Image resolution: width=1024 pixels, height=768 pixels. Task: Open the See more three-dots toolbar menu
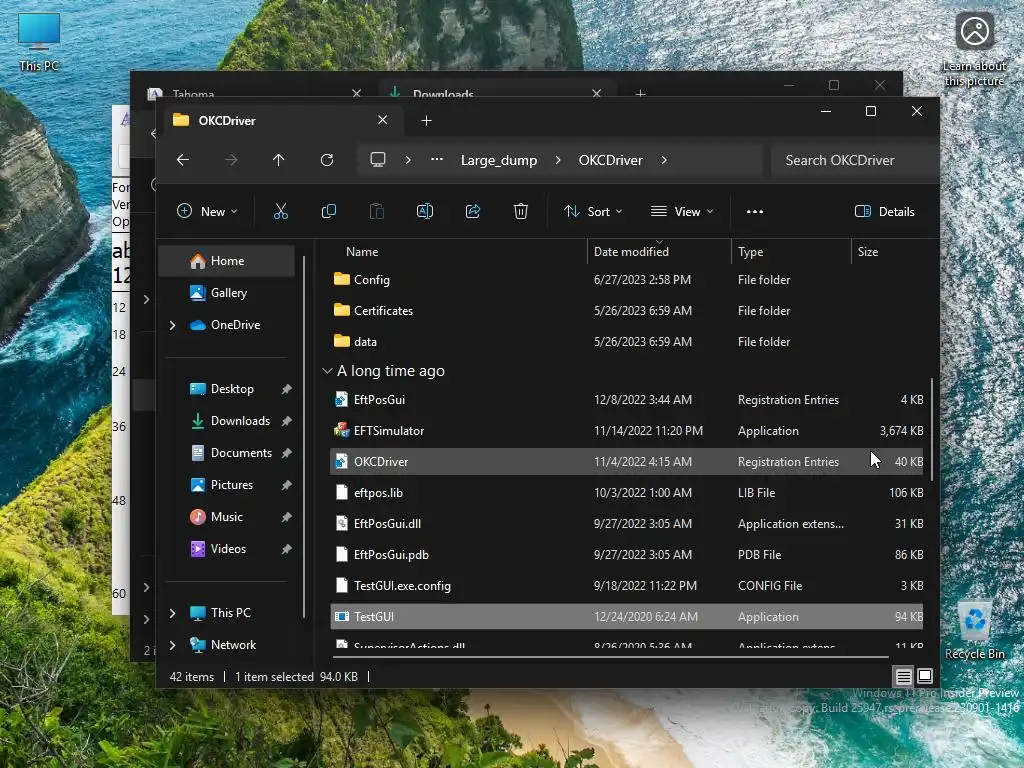(755, 212)
